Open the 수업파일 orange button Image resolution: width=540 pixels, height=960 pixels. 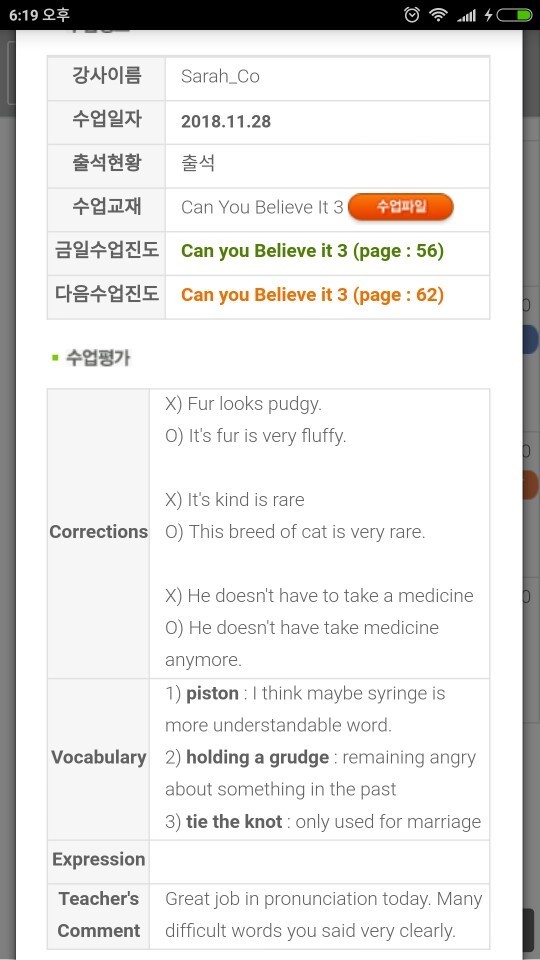400,207
